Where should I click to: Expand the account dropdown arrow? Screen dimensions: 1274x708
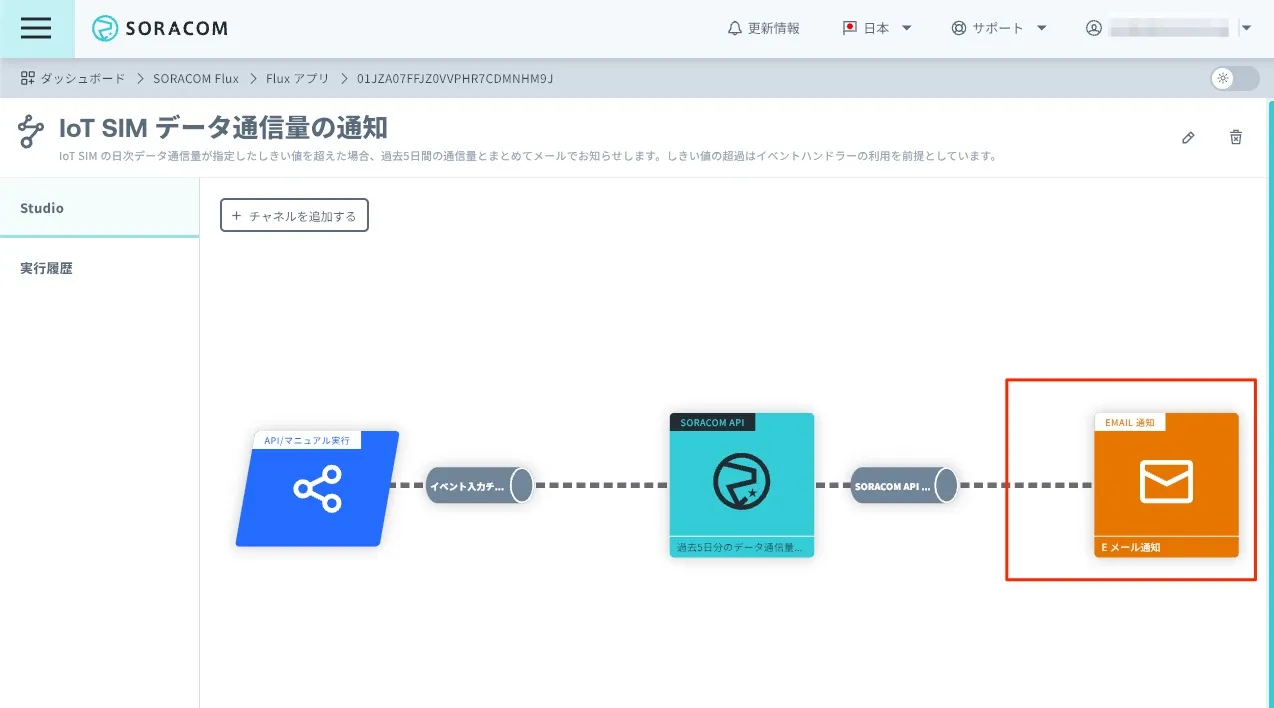pyautogui.click(x=1246, y=28)
